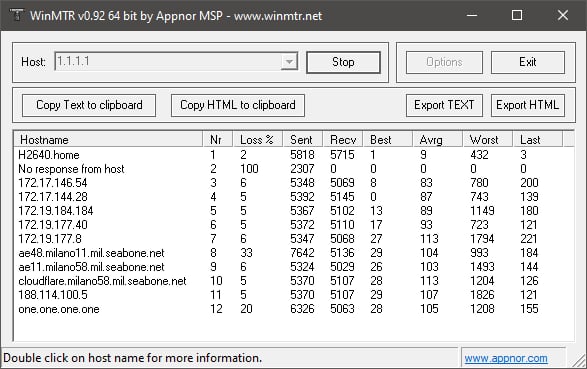Click the Recv column header
Viewport: 587px width, 369px height.
[x=343, y=140]
